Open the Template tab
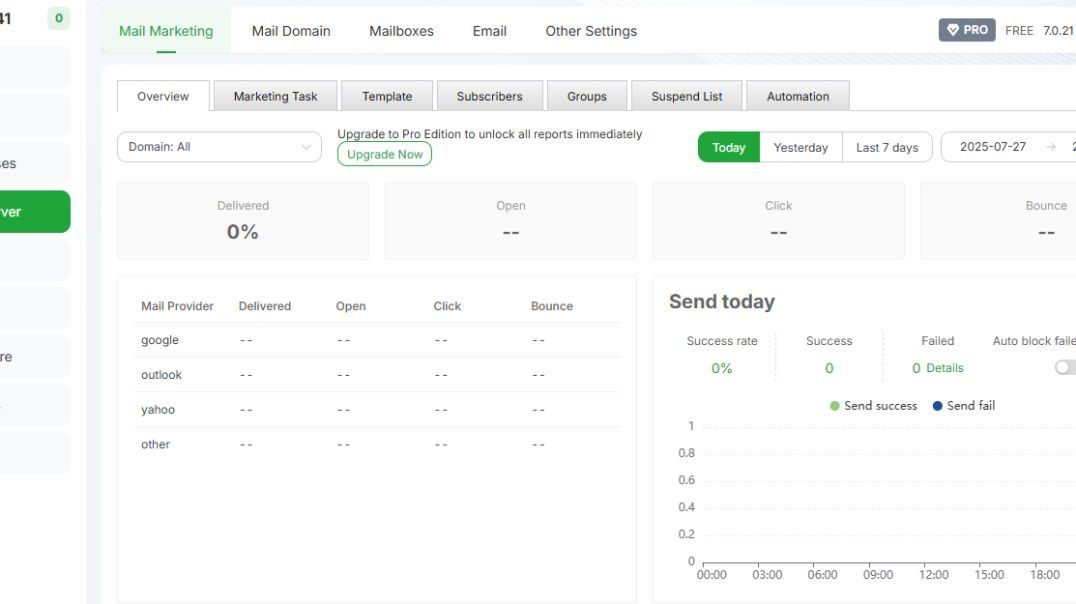The width and height of the screenshot is (1076, 604). pyautogui.click(x=387, y=96)
